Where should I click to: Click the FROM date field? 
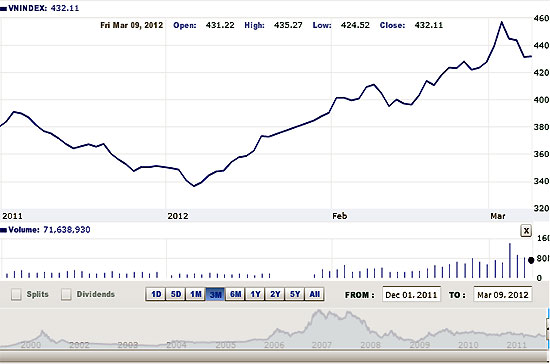[411, 294]
